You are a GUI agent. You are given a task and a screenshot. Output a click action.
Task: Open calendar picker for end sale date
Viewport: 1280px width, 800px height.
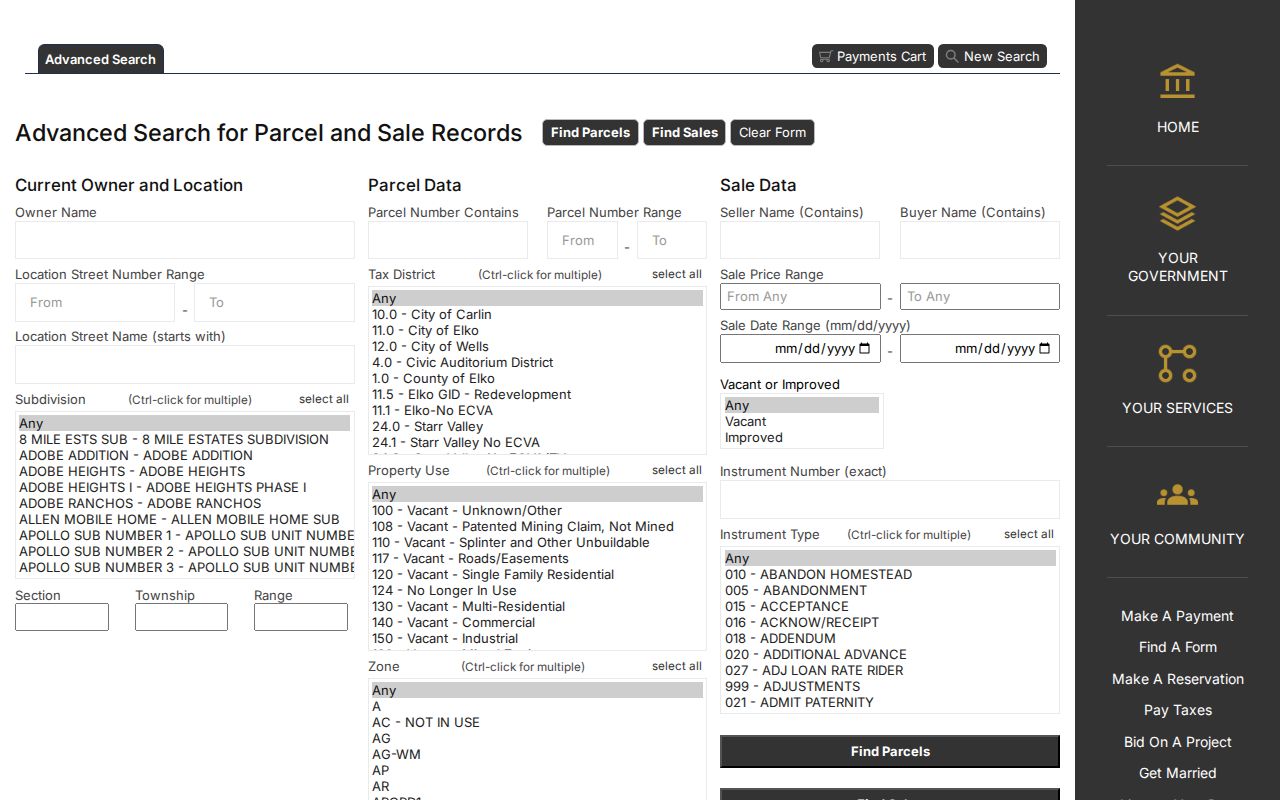(x=1045, y=349)
